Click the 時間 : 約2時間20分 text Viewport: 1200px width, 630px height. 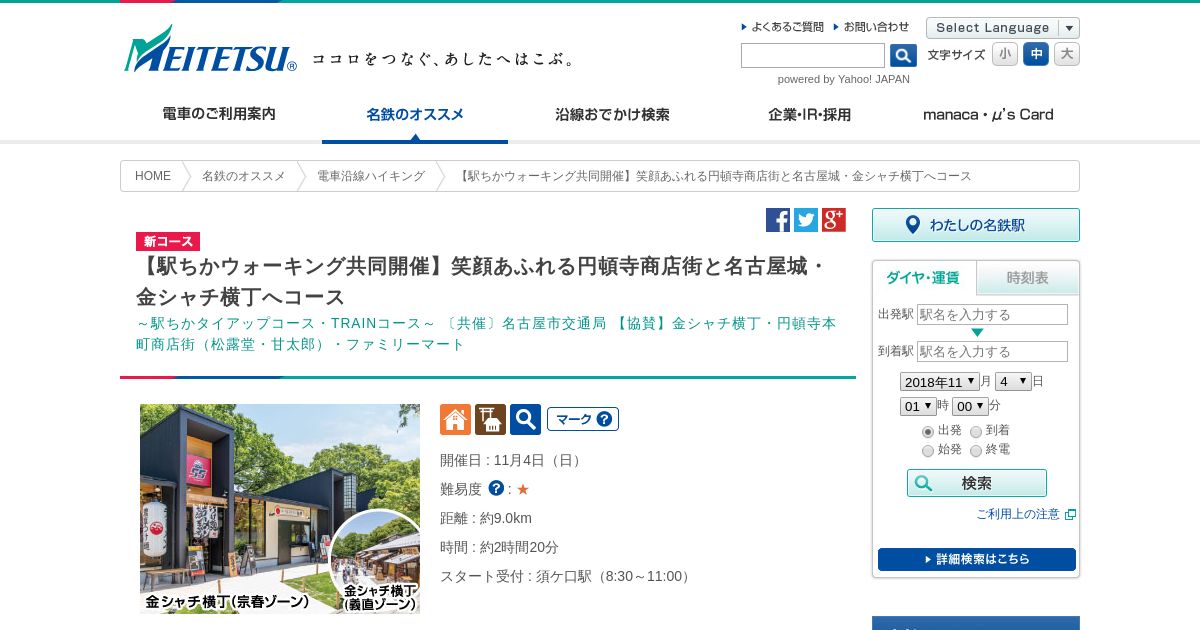499,547
